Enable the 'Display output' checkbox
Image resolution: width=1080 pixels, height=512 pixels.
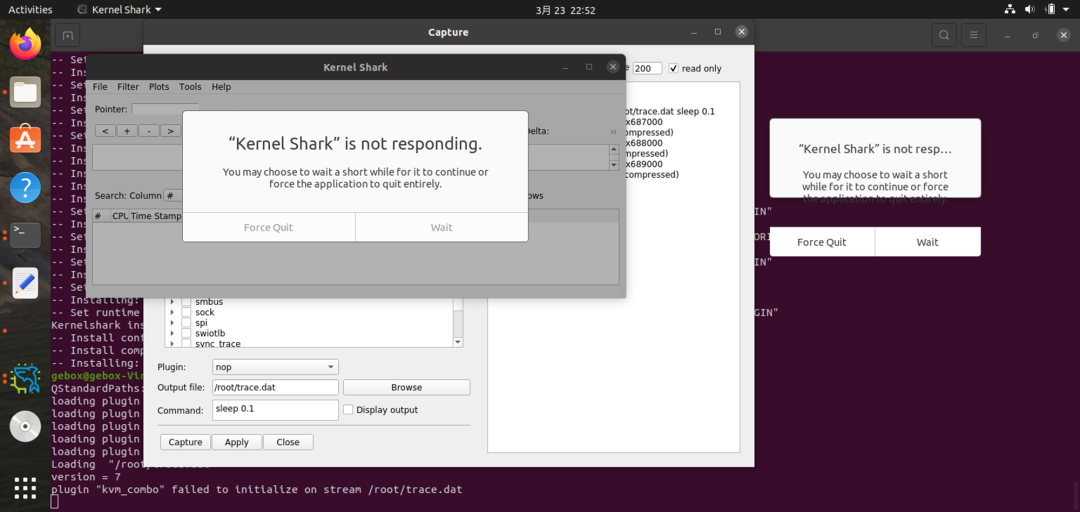[x=348, y=409]
